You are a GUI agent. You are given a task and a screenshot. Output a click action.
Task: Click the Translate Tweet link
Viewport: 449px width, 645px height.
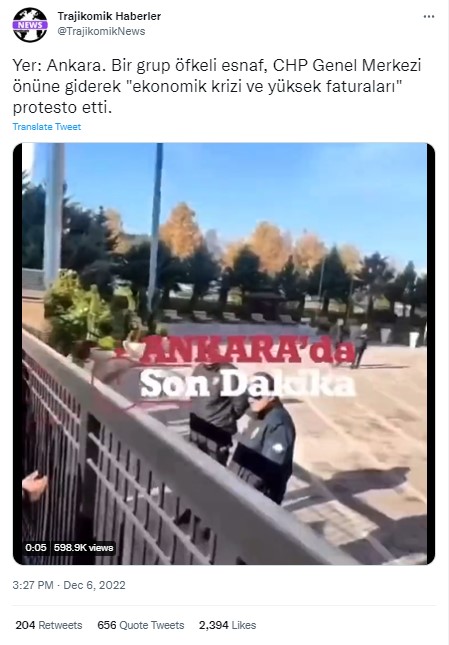point(46,127)
